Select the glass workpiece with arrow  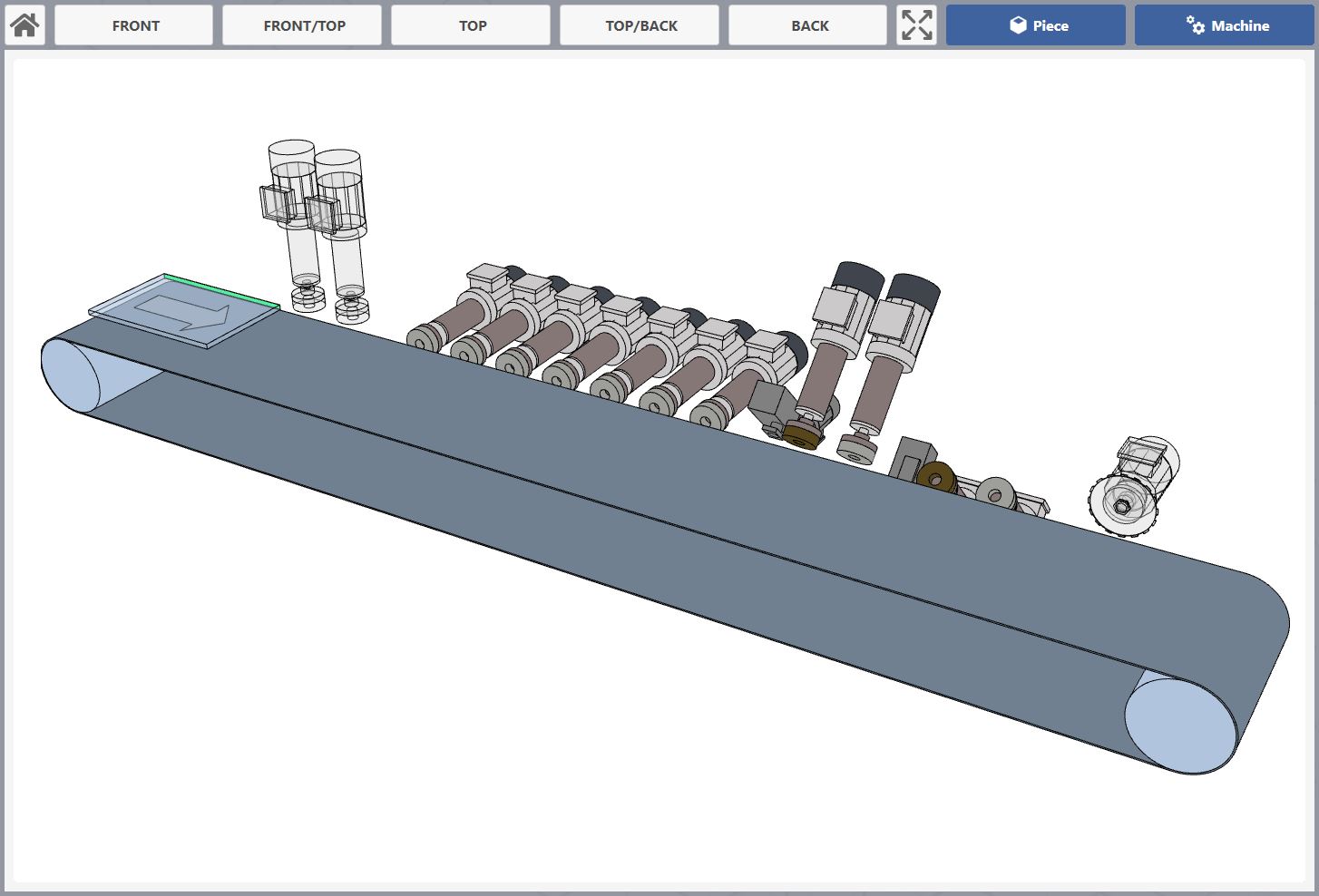point(184,311)
